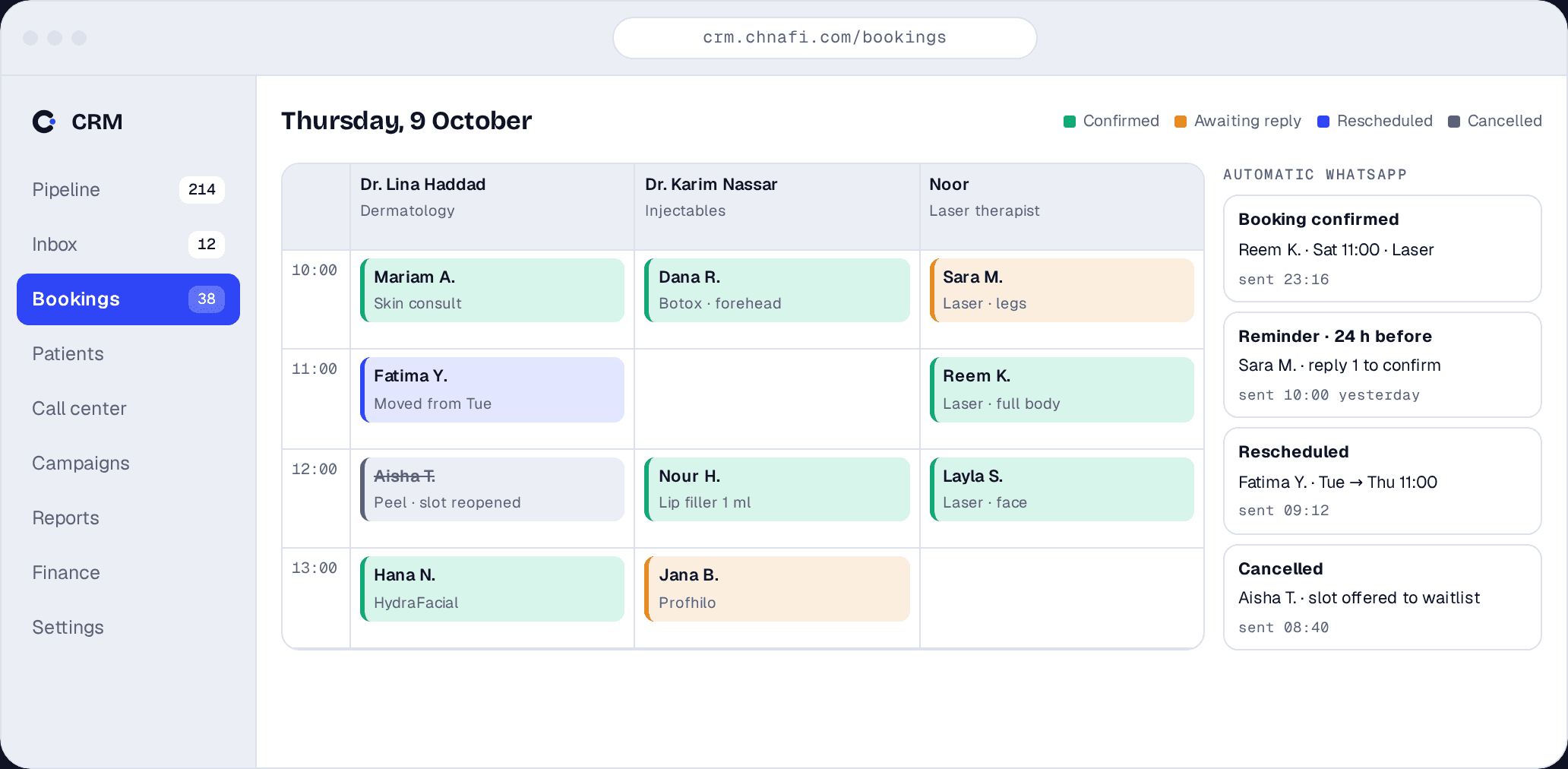Click the green Confirmed legend swatch
1568x769 pixels.
click(x=1070, y=122)
